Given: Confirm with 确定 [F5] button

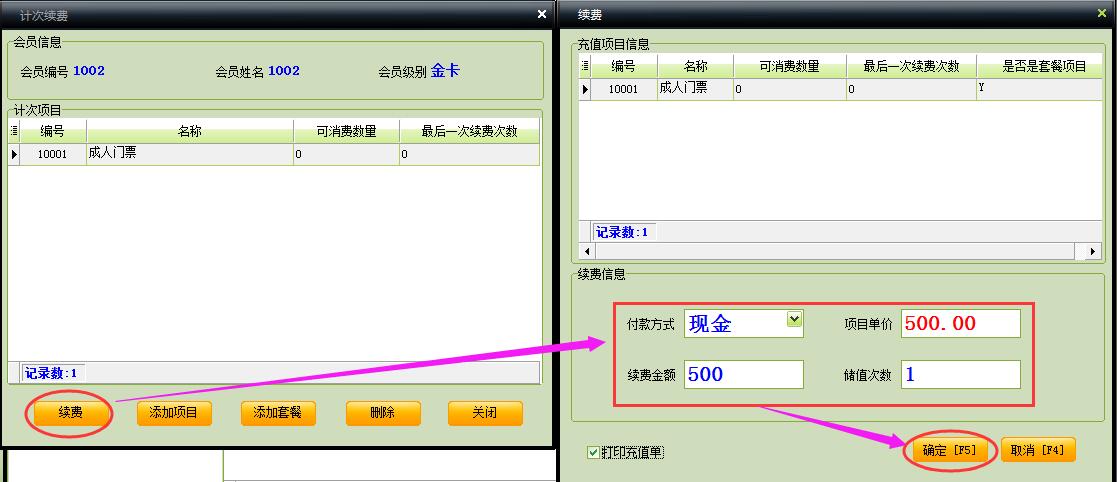Looking at the screenshot, I should 950,450.
